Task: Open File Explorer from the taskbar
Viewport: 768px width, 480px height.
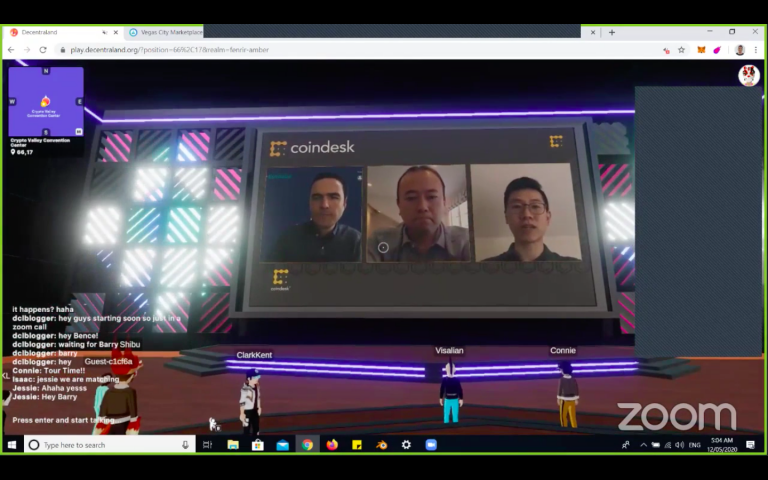Action: (233, 445)
